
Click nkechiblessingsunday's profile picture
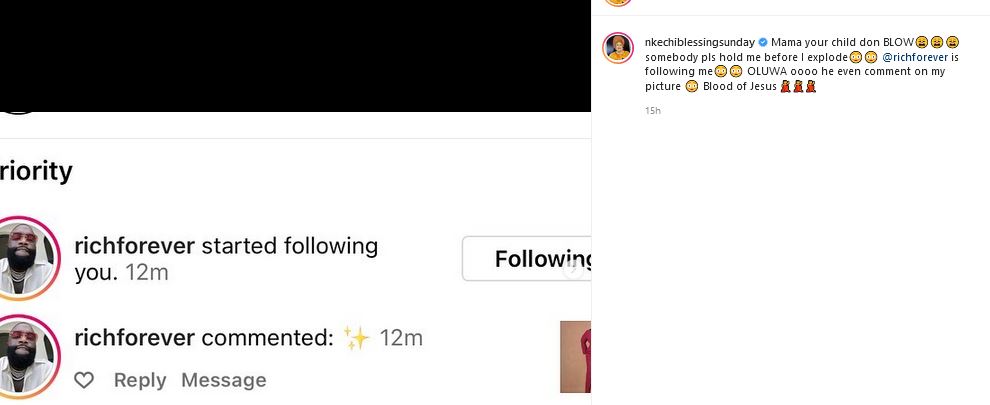coord(618,48)
